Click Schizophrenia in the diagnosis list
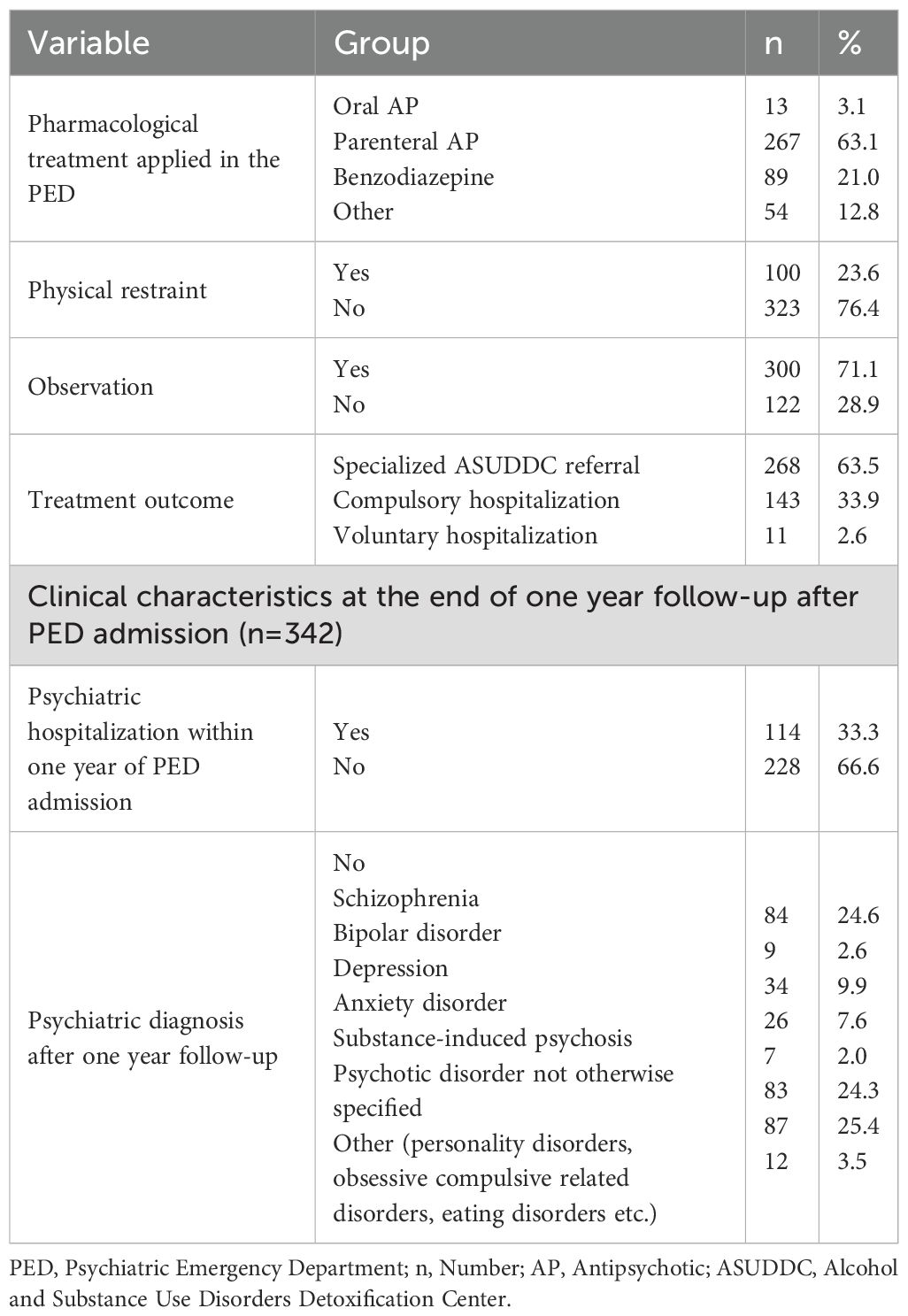Viewport: 908px width, 1316px height. pos(405,897)
